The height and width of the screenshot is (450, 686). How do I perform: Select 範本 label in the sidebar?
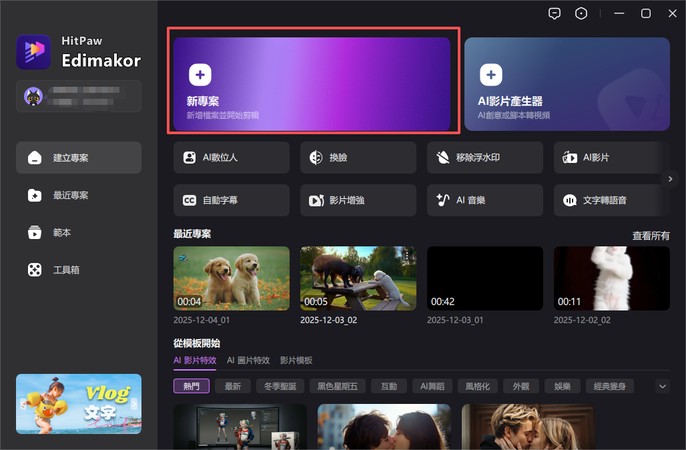62,232
